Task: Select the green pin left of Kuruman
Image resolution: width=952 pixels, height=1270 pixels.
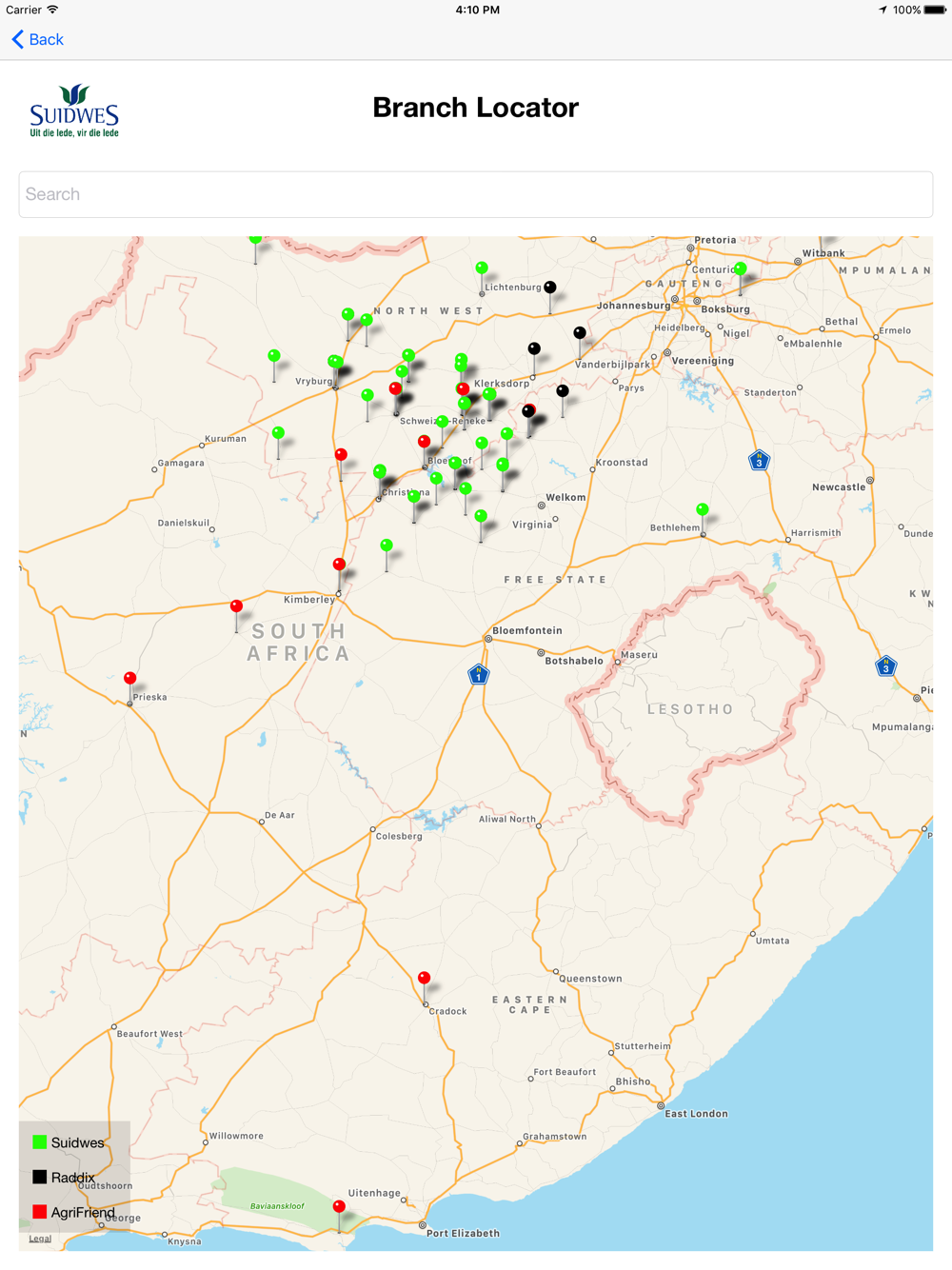Action: pyautogui.click(x=279, y=433)
